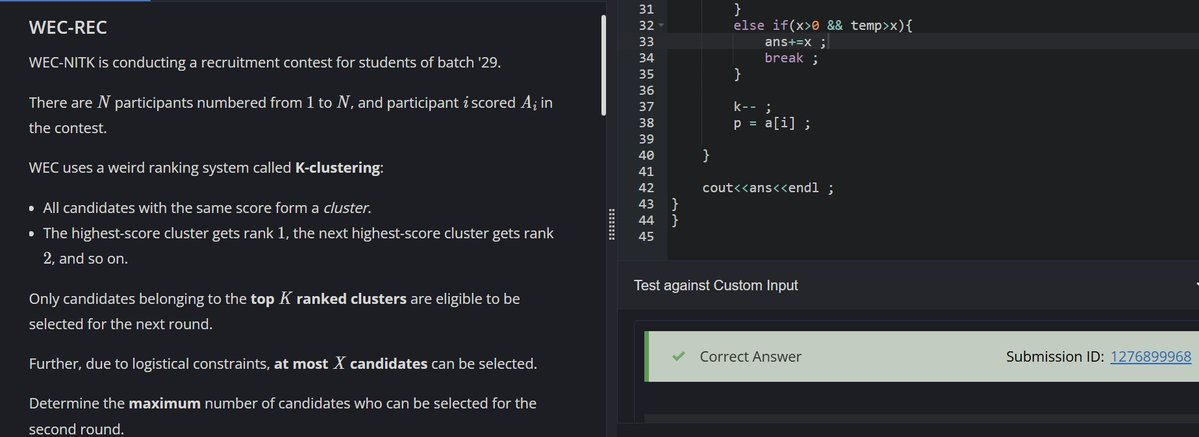The image size is (1199, 437).
Task: Click the Test against Custom Input header
Action: pos(716,285)
